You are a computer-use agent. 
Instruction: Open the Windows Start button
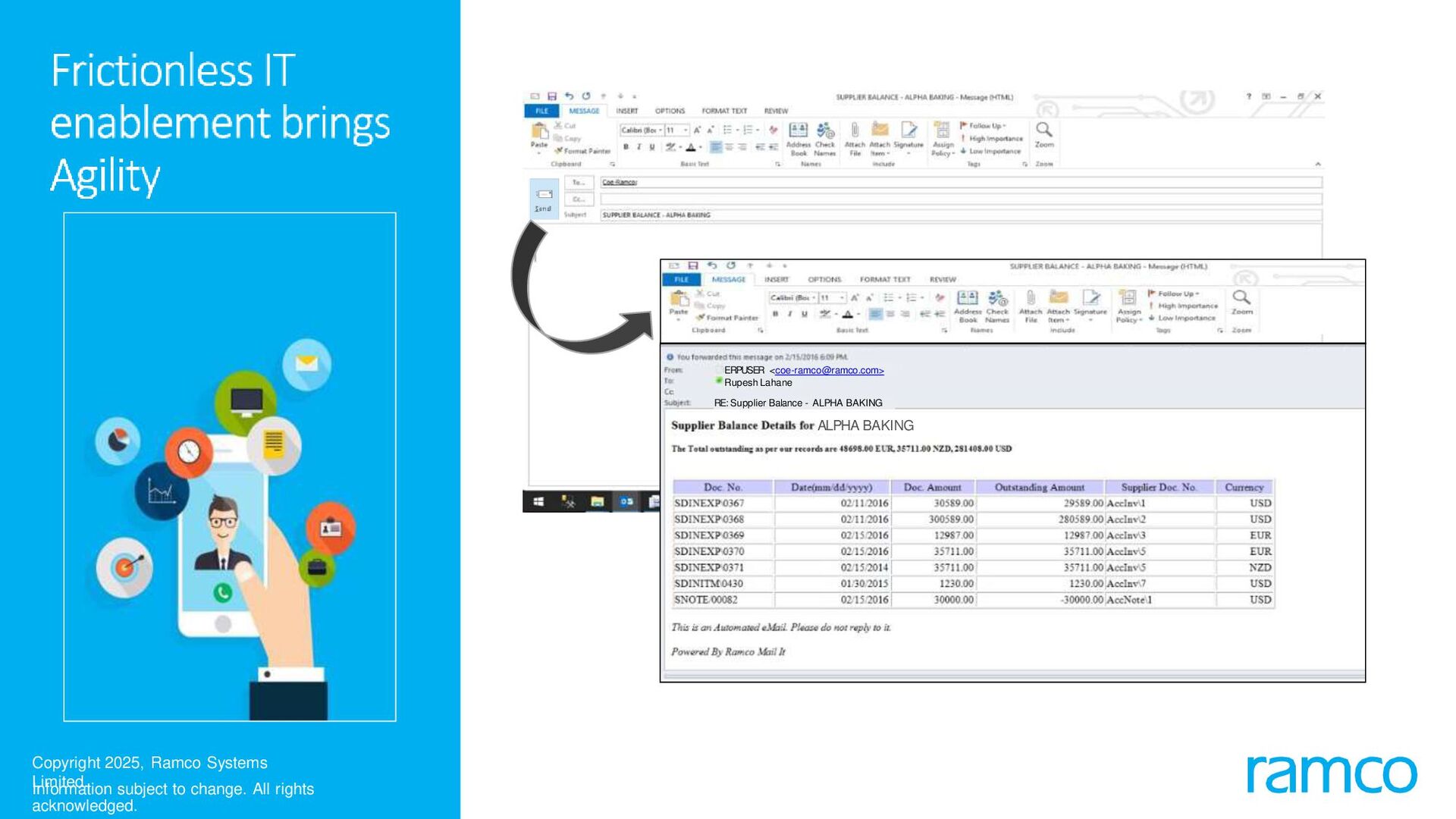pos(538,501)
